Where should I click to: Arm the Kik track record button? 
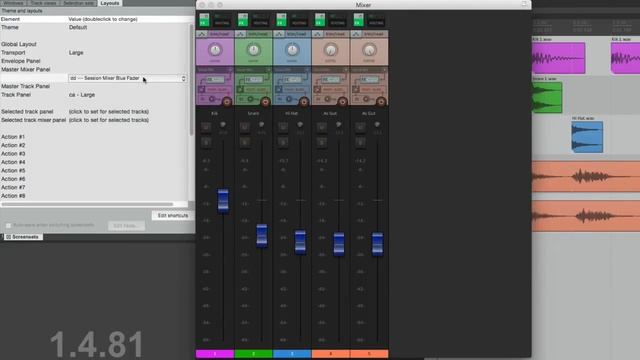pos(227,102)
